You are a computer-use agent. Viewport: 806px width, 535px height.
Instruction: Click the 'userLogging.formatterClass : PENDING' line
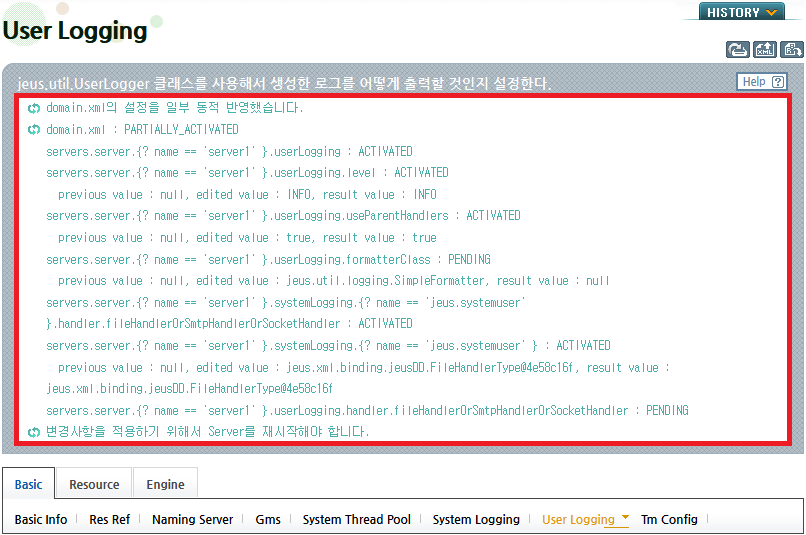pyautogui.click(x=268, y=260)
